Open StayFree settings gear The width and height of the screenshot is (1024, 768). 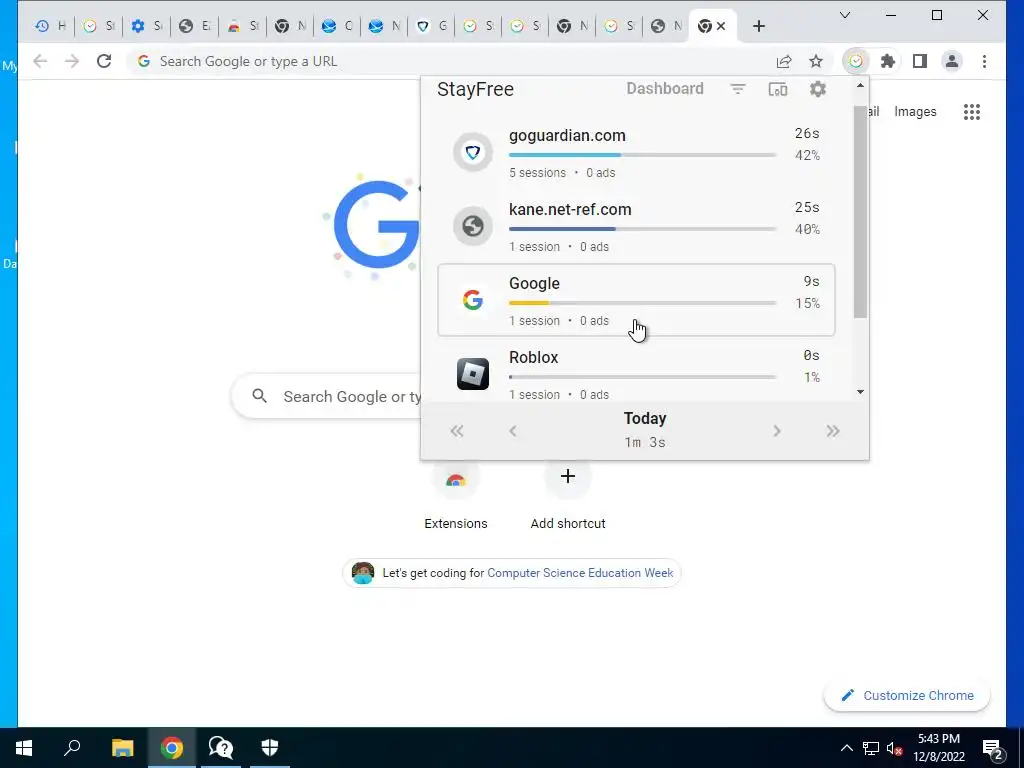[818, 89]
